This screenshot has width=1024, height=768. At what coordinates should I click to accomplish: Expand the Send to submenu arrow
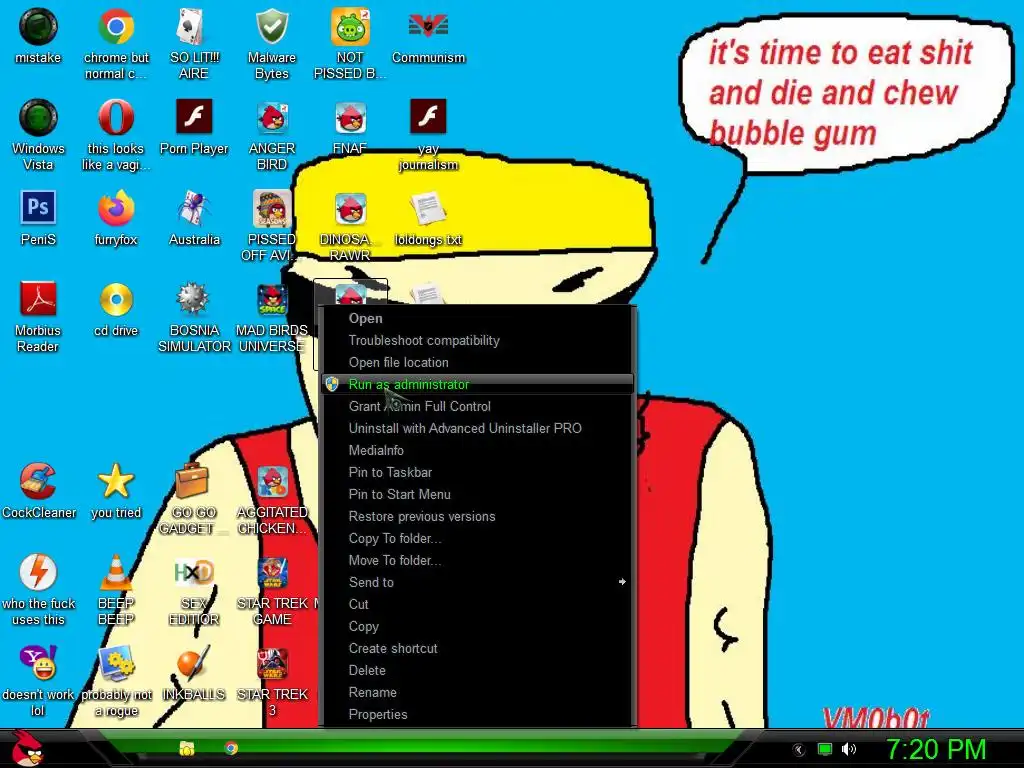pyautogui.click(x=622, y=582)
